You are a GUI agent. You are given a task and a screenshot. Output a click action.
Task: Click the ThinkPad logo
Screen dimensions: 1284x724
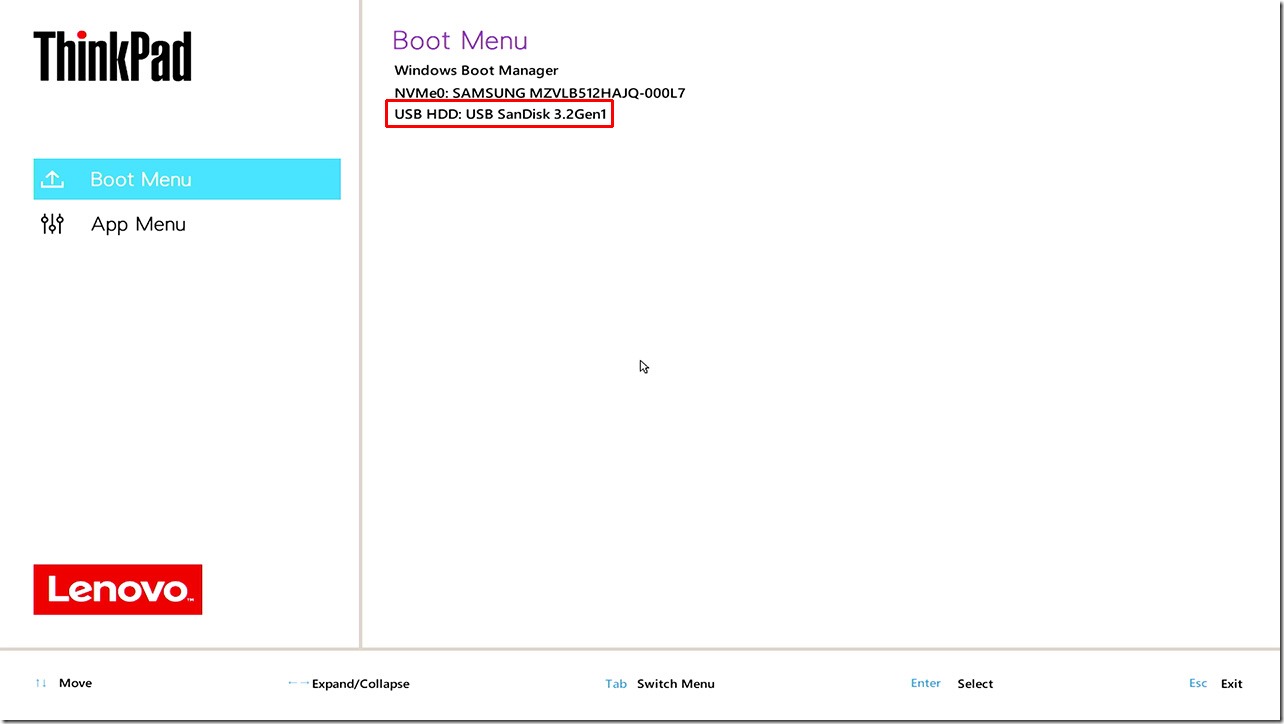pos(112,56)
